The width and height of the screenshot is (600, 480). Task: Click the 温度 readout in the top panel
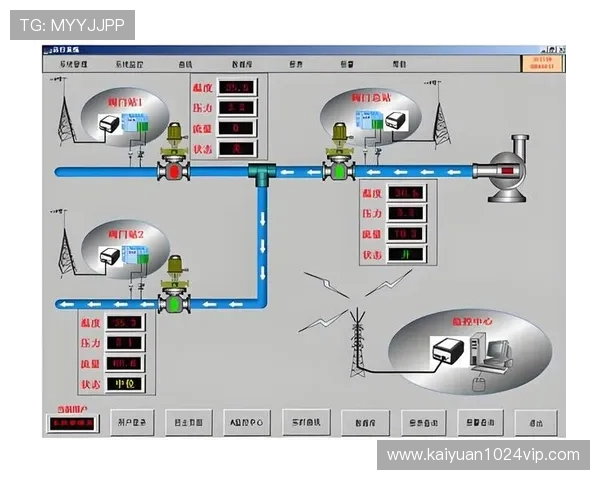[x=236, y=87]
